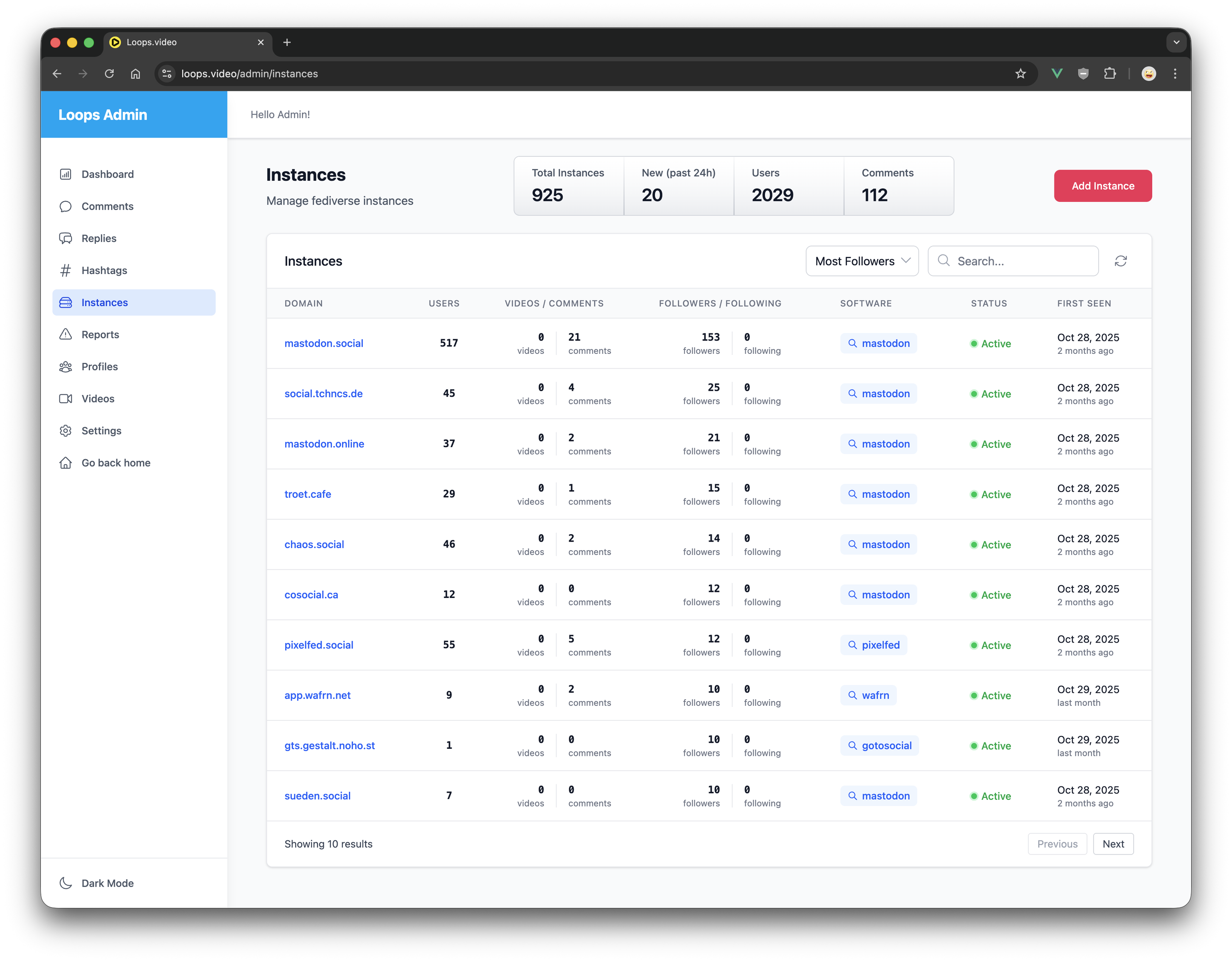This screenshot has width=1232, height=962.
Task: Click the Reports warning triangle icon
Action: coord(65,334)
